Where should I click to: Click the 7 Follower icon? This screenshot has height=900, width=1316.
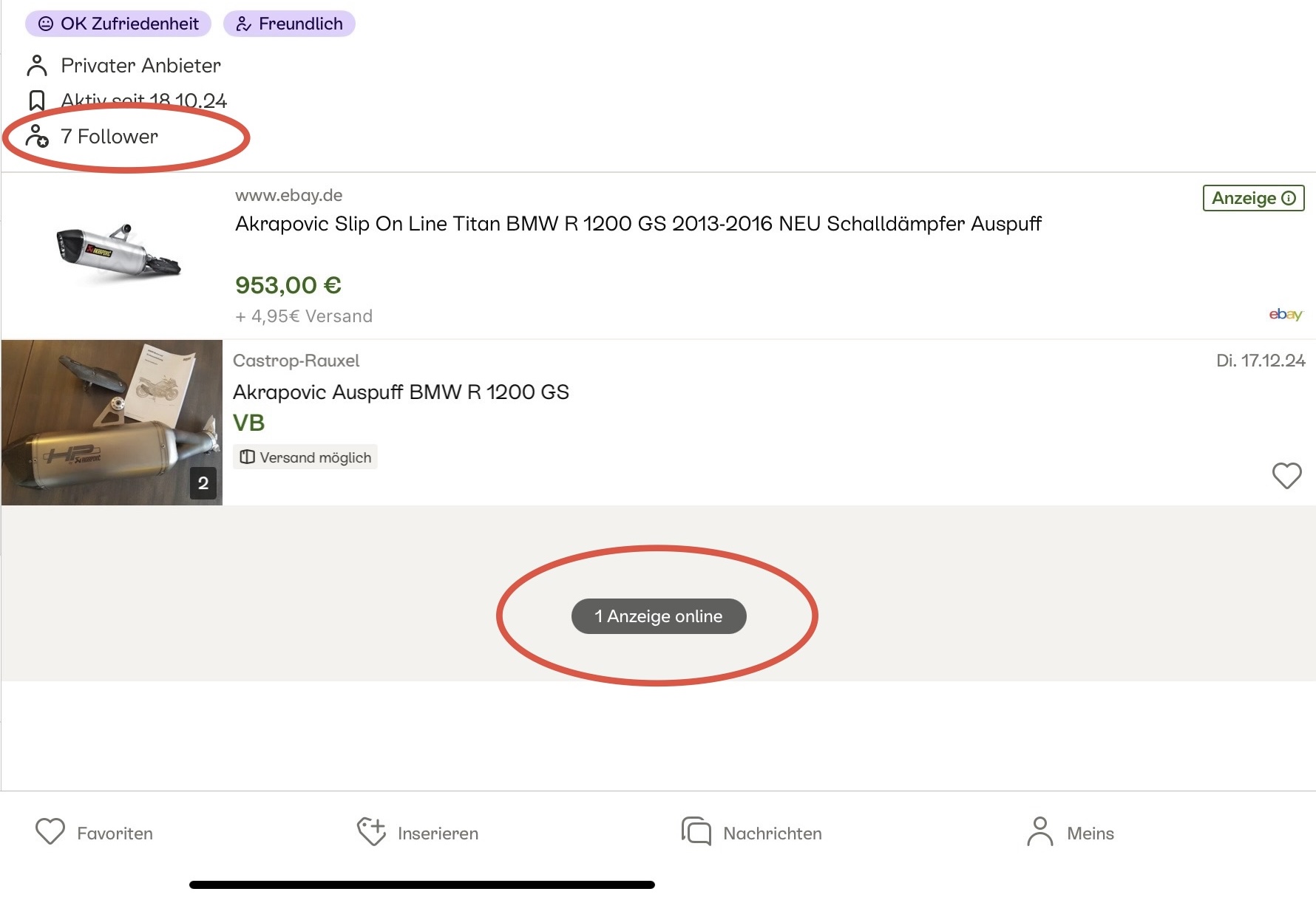37,137
